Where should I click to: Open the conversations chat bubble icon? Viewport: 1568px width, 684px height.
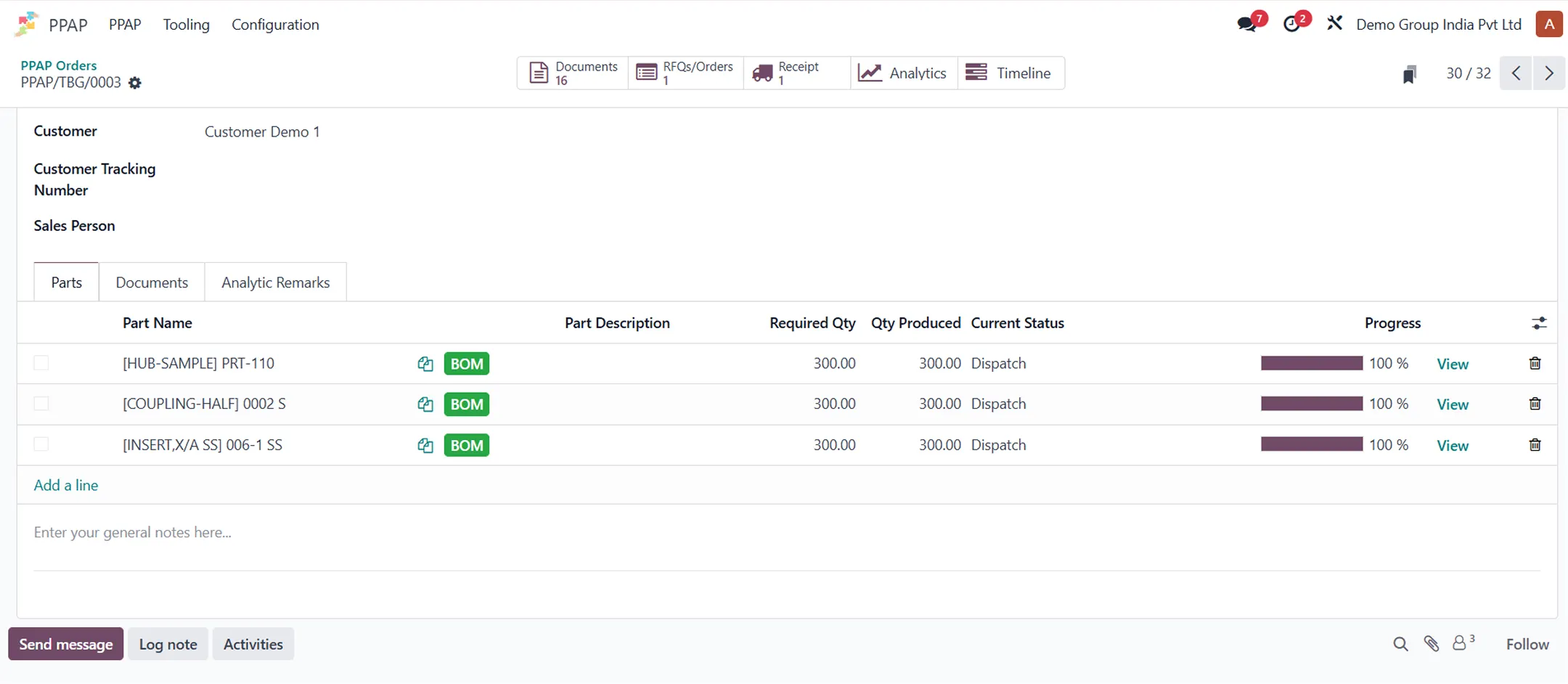pos(1247,24)
